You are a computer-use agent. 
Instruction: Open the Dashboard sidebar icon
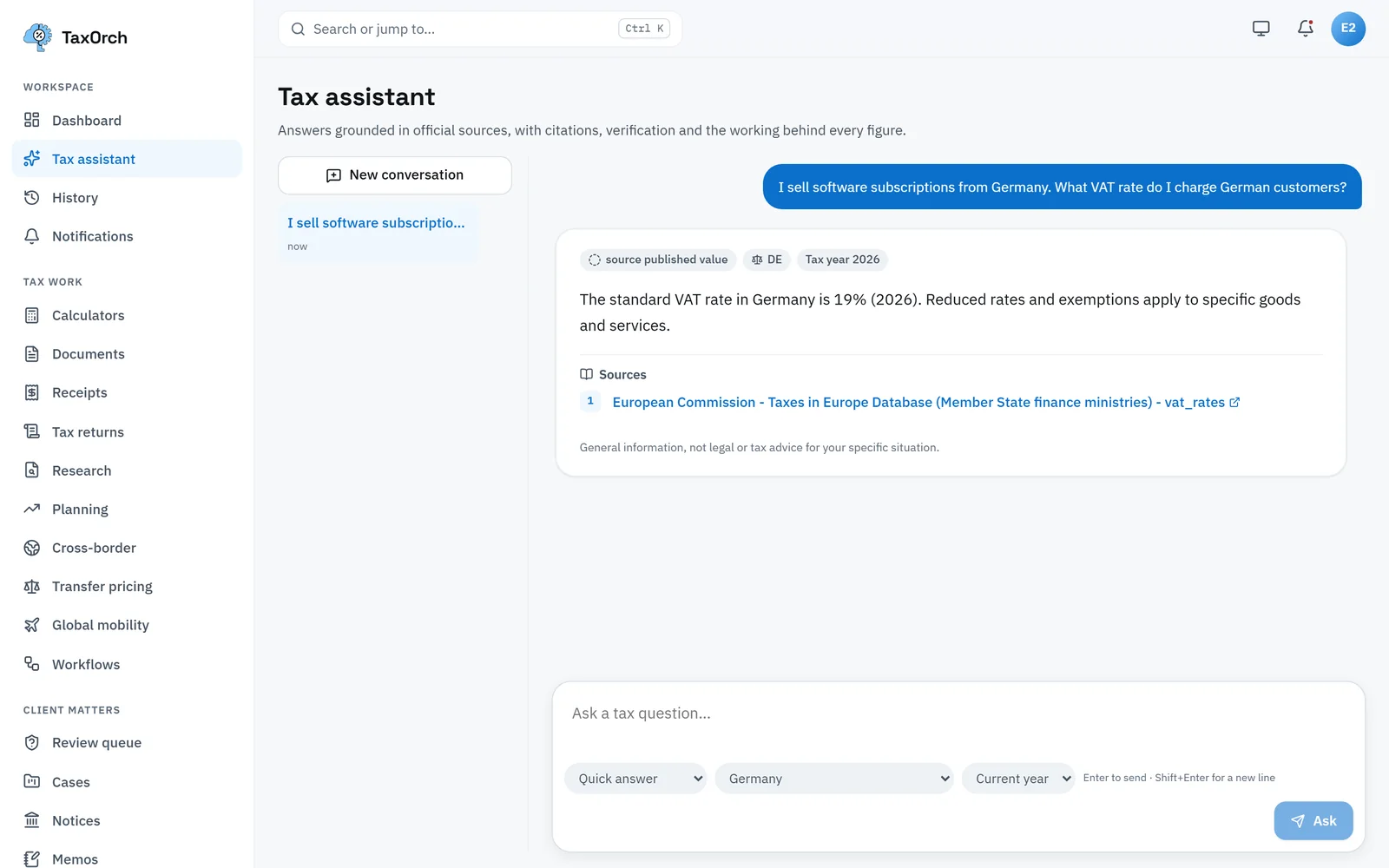32,120
